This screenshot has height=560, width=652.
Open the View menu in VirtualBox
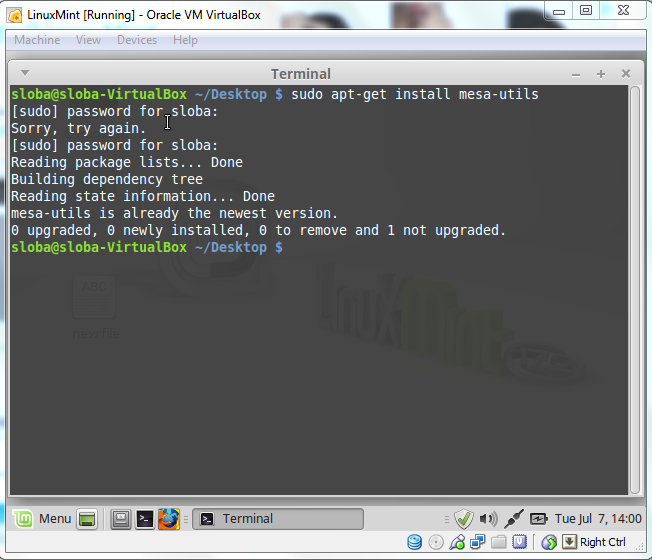click(88, 40)
